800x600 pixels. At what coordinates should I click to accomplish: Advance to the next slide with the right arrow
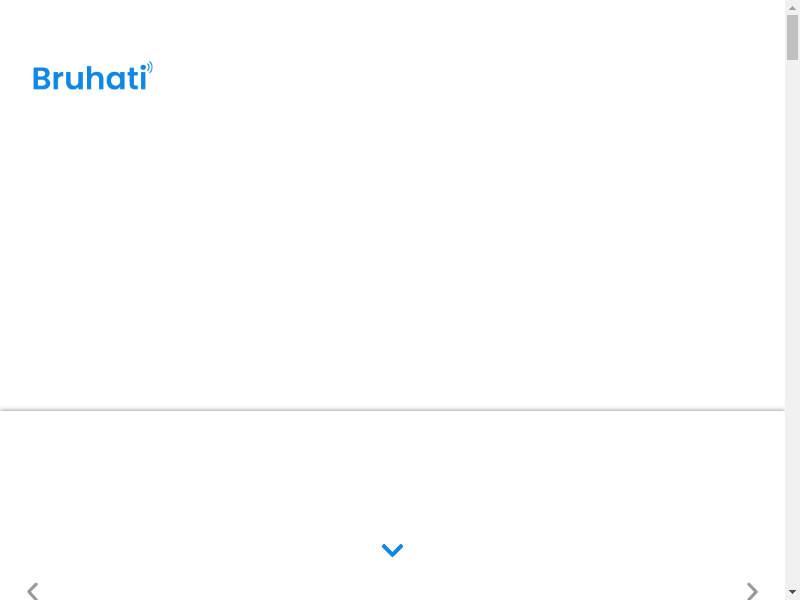pyautogui.click(x=752, y=591)
